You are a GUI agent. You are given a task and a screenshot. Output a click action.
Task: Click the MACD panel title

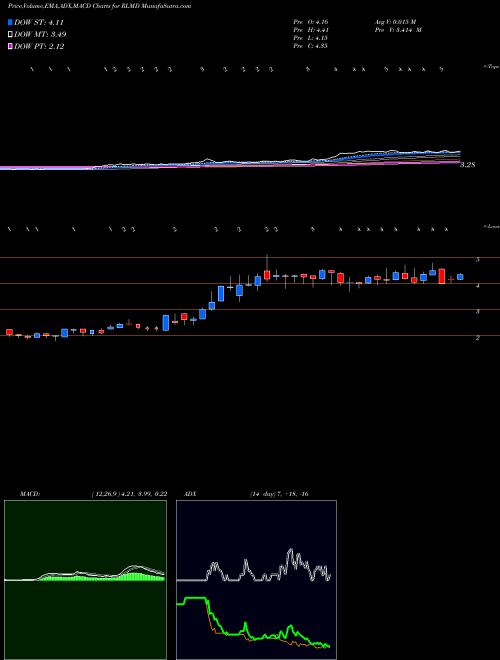(x=30, y=494)
